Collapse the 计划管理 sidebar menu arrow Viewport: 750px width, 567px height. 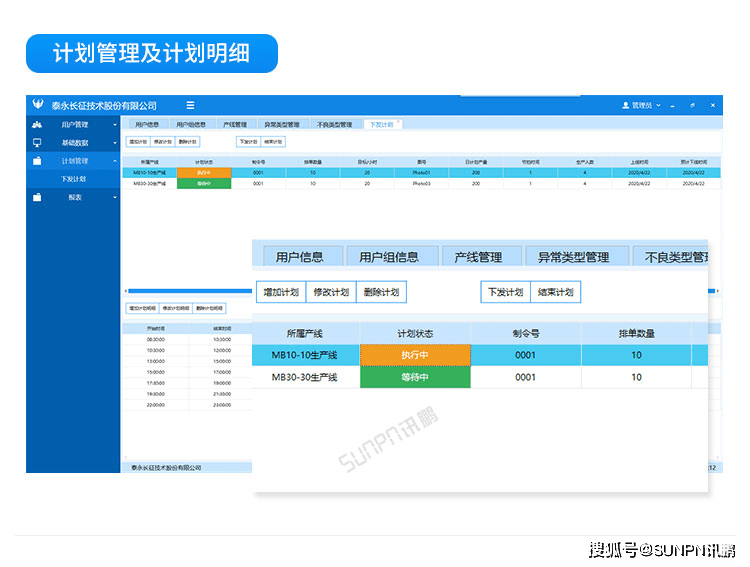click(x=115, y=161)
